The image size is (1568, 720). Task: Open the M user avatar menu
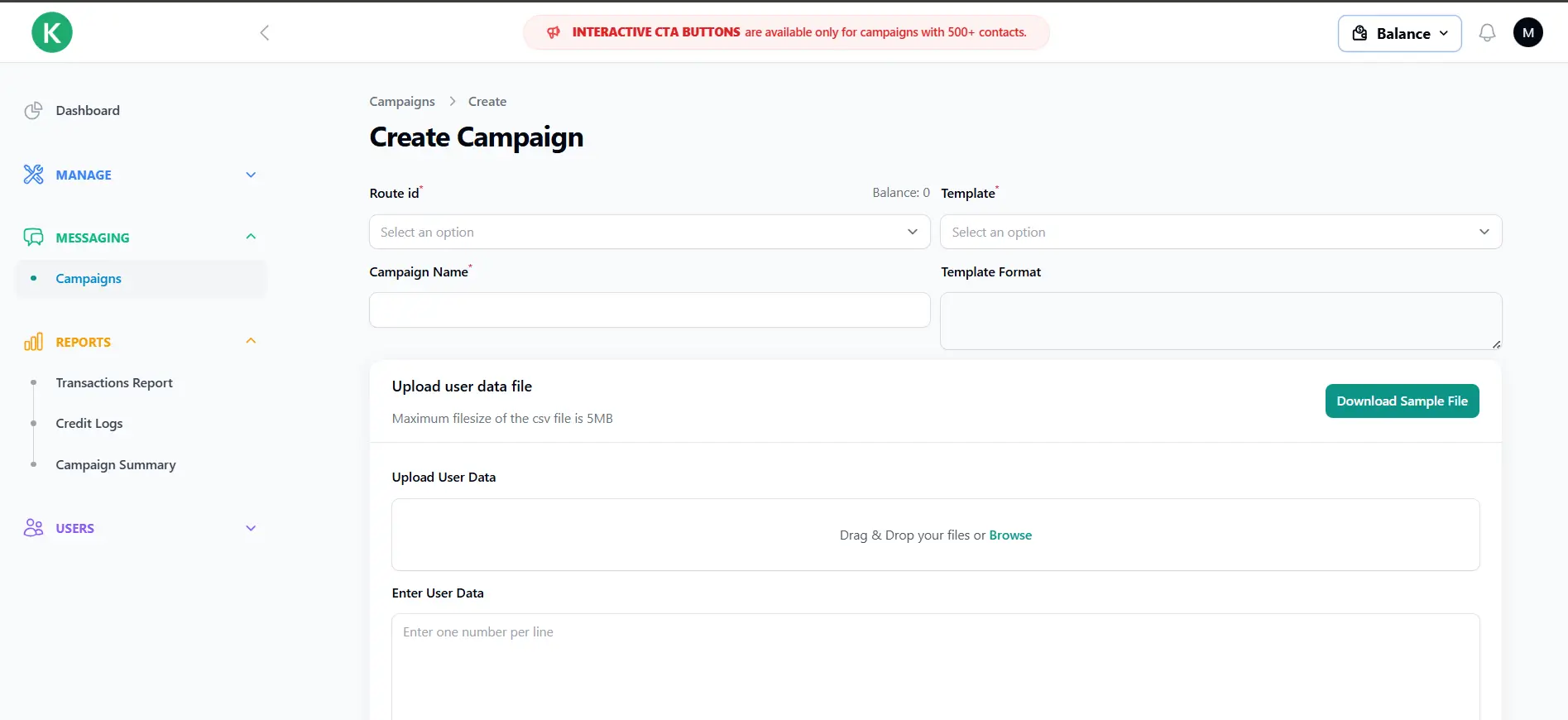(1527, 33)
